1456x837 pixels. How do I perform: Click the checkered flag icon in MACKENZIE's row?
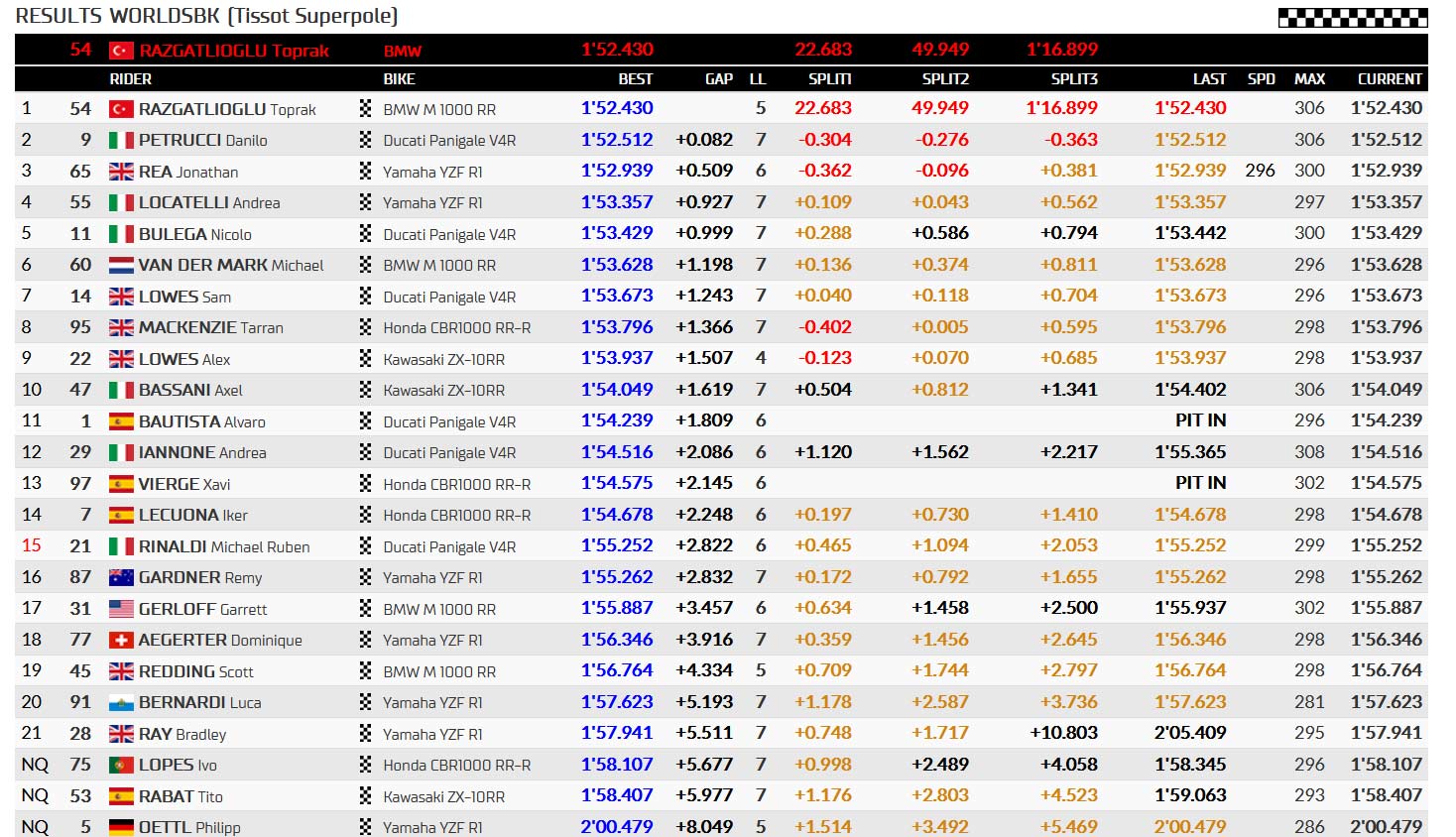pos(365,327)
